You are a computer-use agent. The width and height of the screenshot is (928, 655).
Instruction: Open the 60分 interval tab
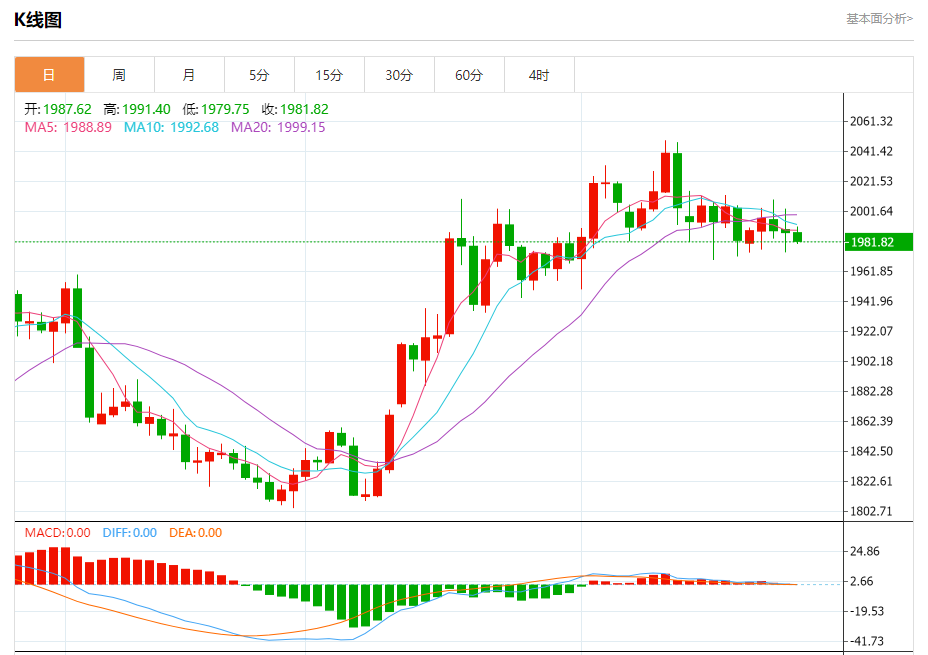[x=469, y=75]
